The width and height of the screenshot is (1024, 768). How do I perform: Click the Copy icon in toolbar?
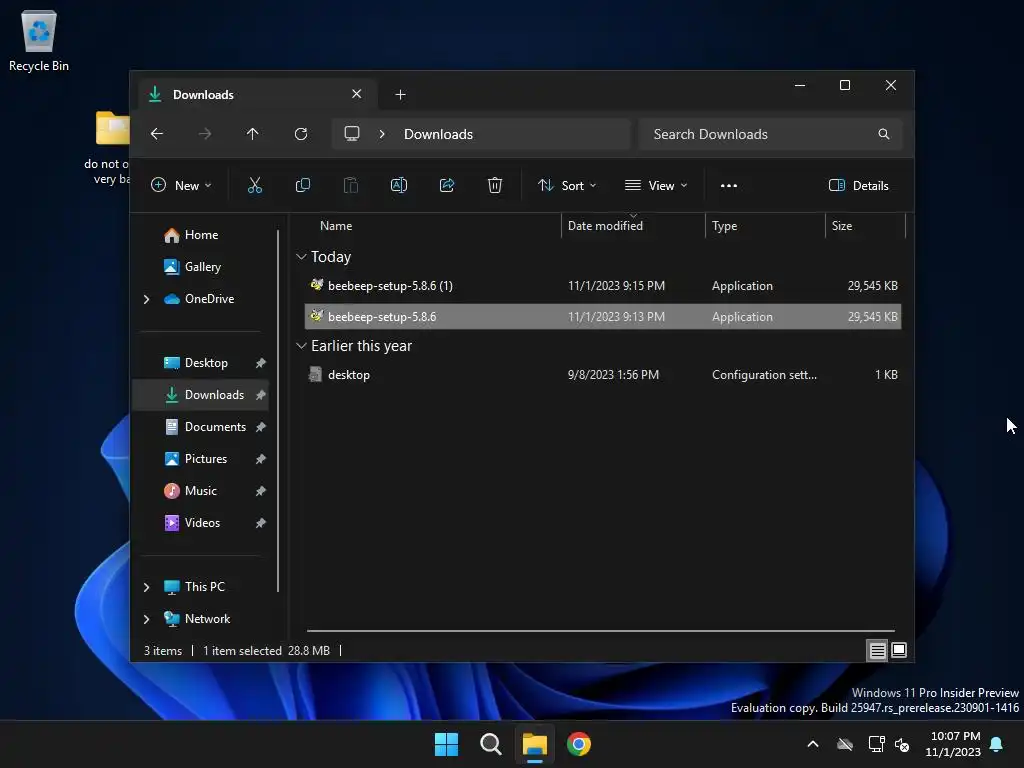point(302,185)
